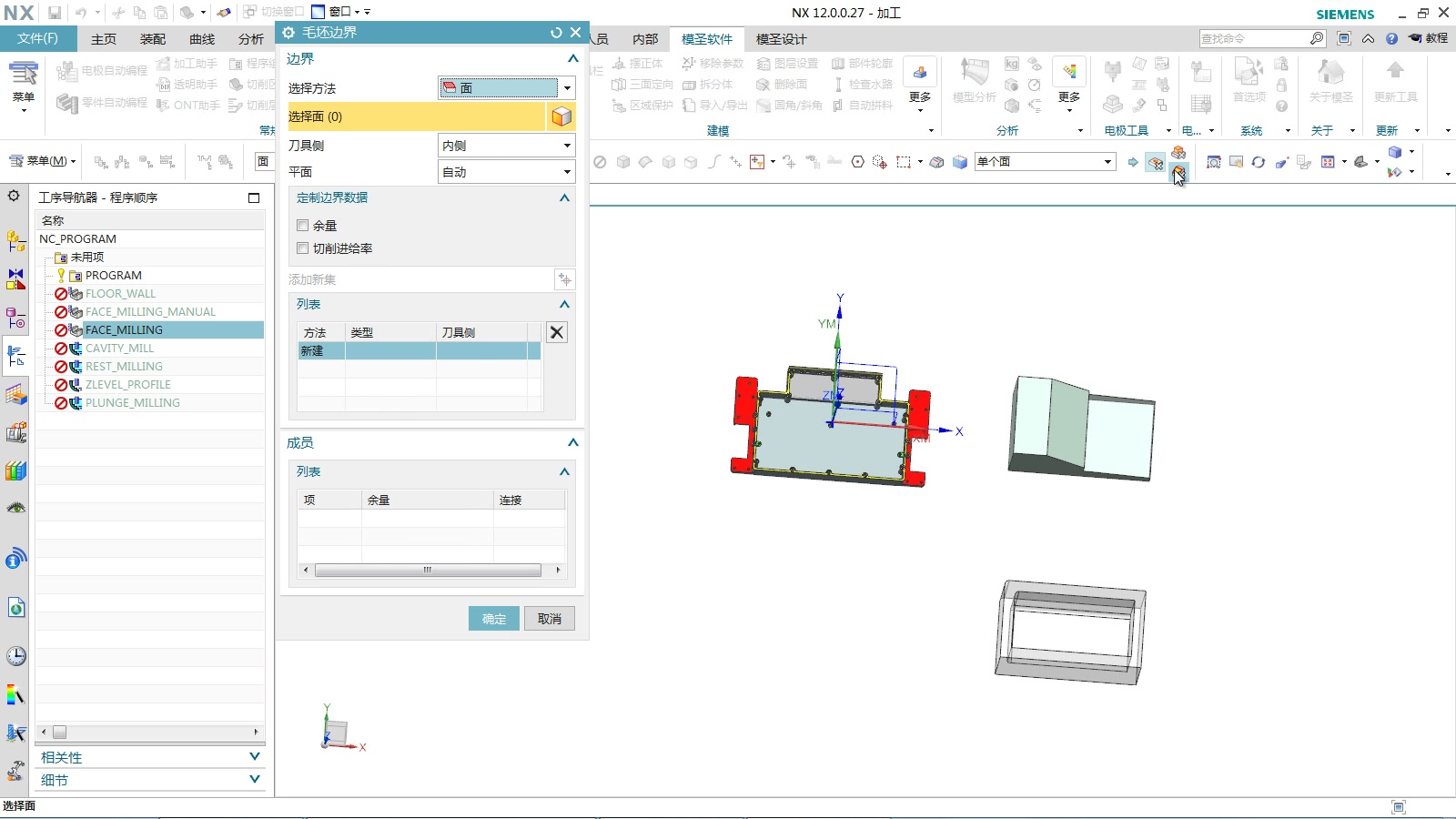1456x819 pixels.
Task: Click the rotate view icon in toolbar
Action: 1259,162
